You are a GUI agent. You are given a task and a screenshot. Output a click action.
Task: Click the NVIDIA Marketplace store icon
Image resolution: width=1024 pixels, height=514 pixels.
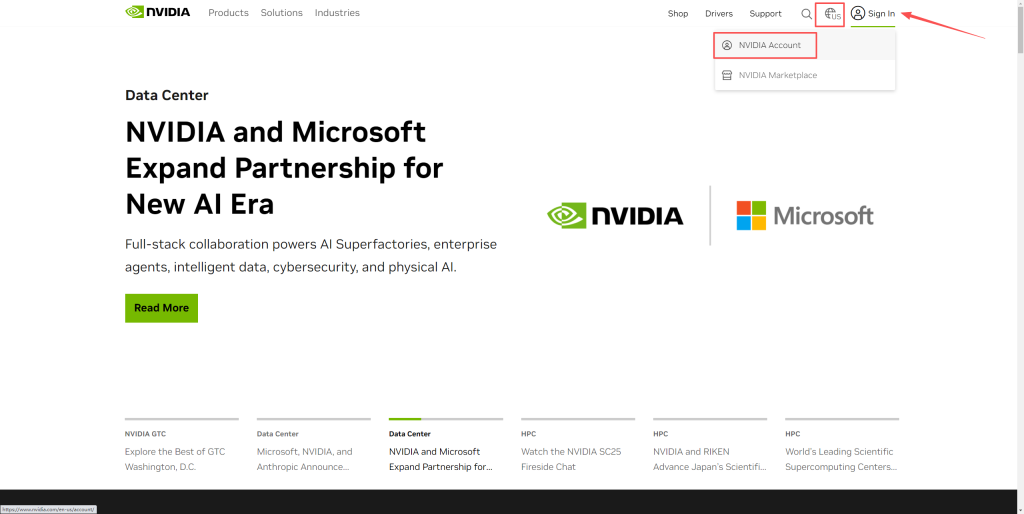point(727,75)
